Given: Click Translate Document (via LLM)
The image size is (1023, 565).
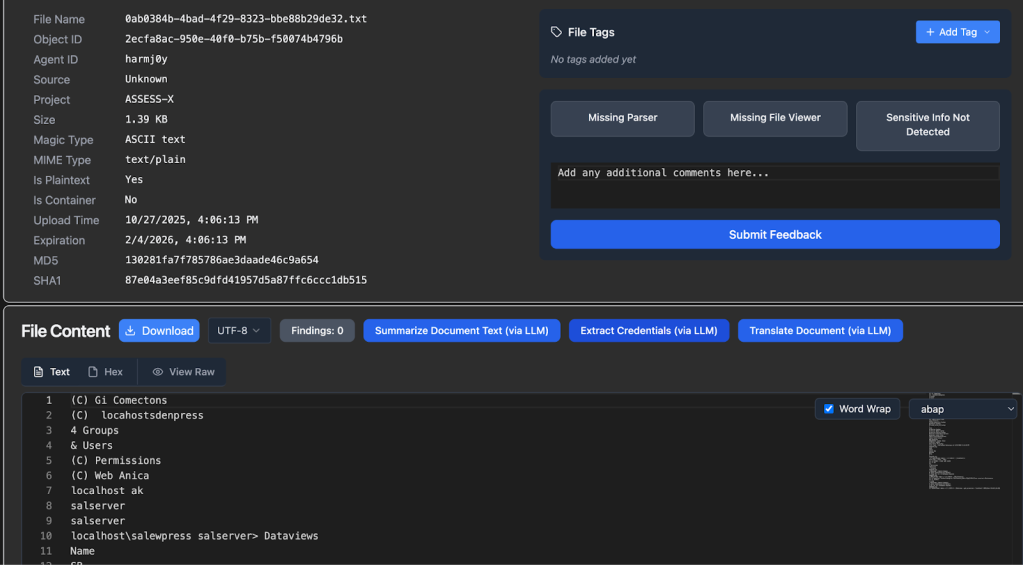Looking at the screenshot, I should pyautogui.click(x=819, y=331).
